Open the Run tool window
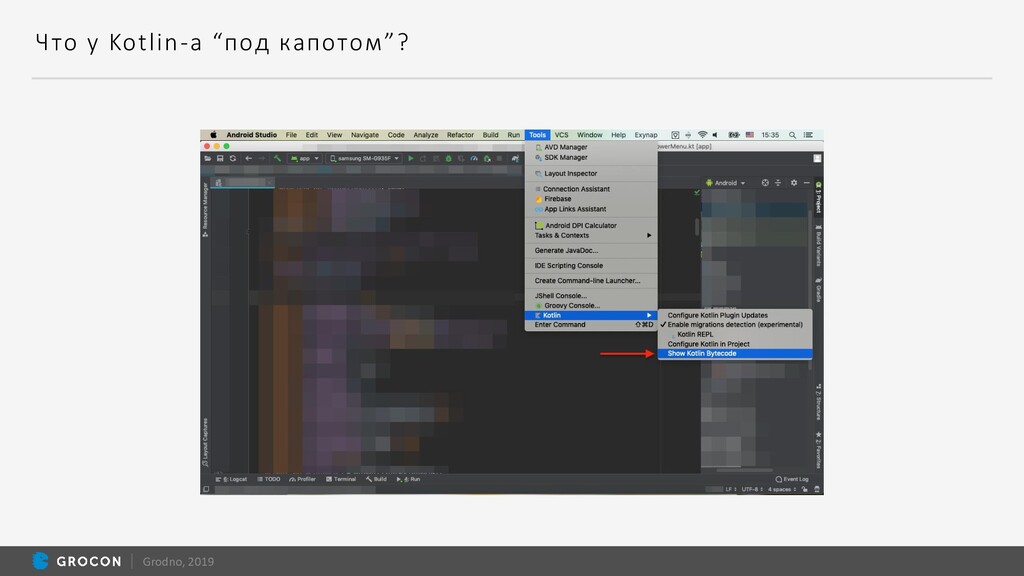The height and width of the screenshot is (576, 1024). tap(409, 479)
